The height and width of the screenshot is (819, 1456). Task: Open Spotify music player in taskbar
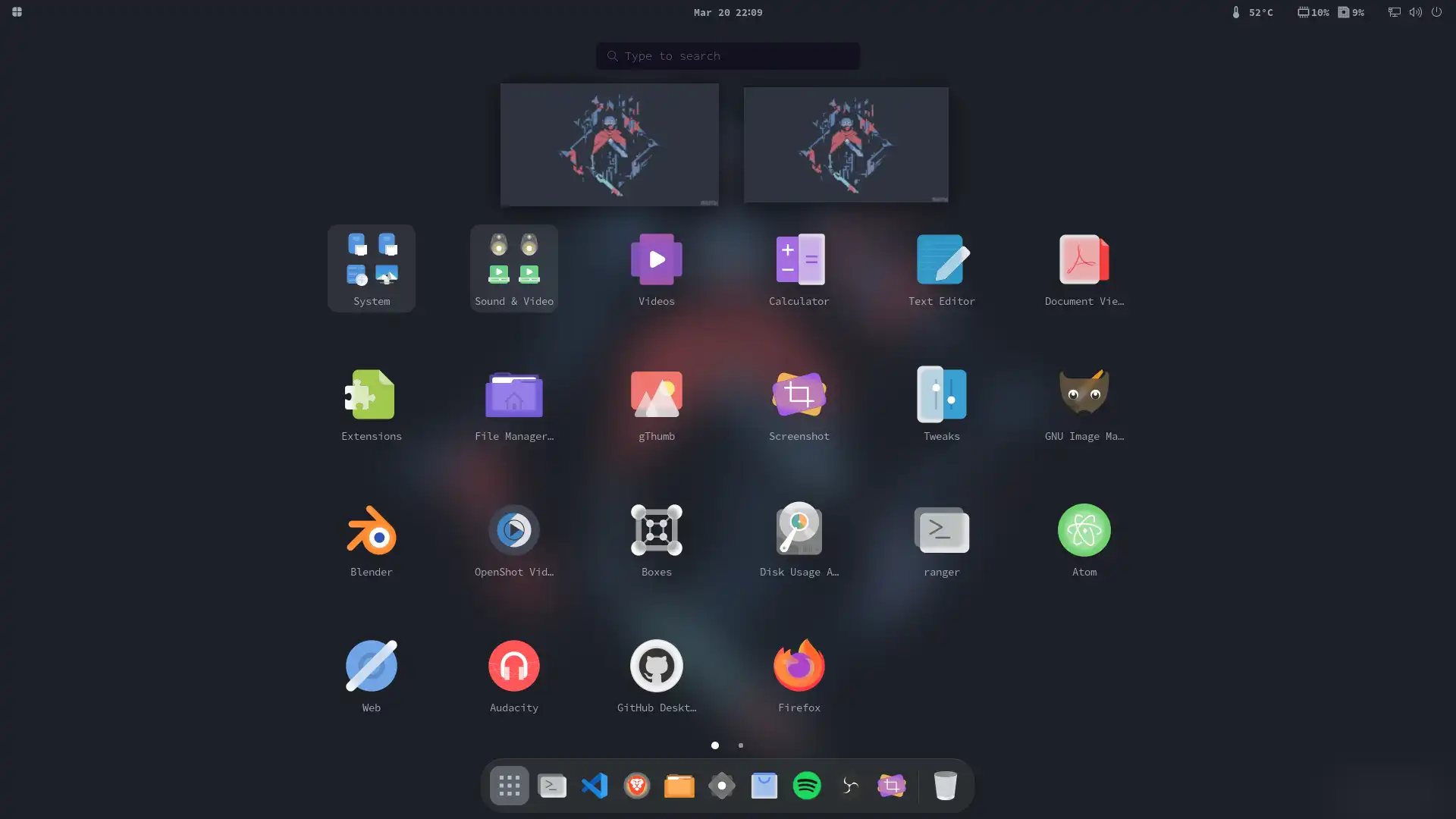[806, 785]
